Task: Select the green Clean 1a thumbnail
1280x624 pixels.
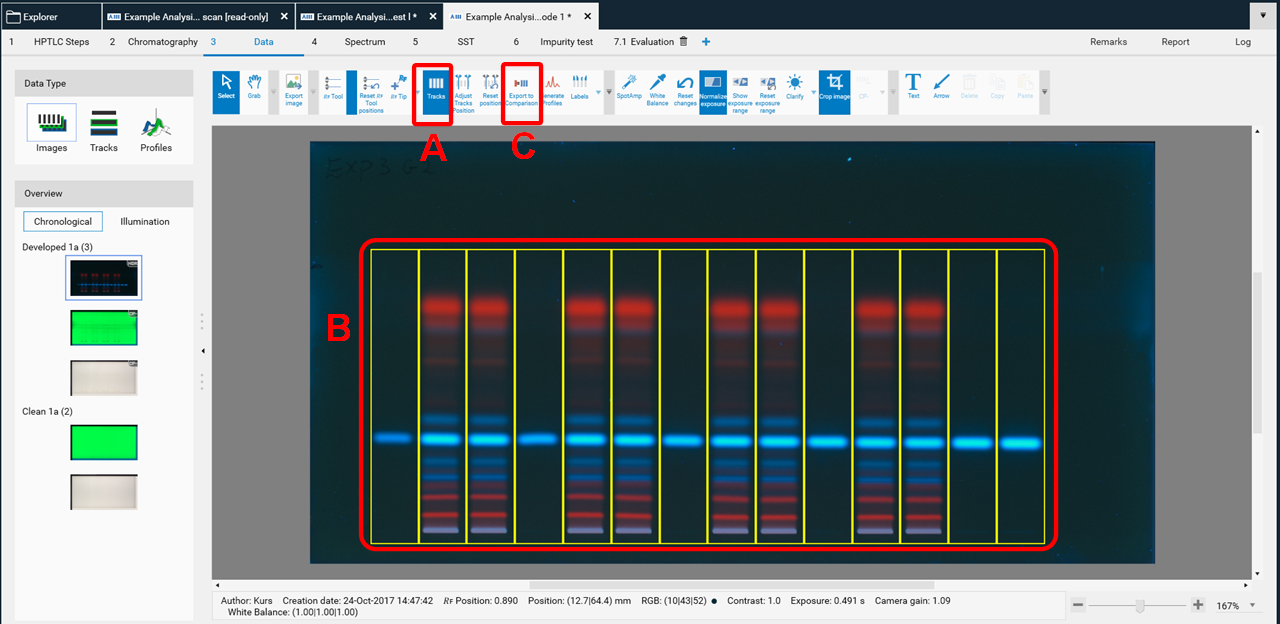Action: point(104,442)
